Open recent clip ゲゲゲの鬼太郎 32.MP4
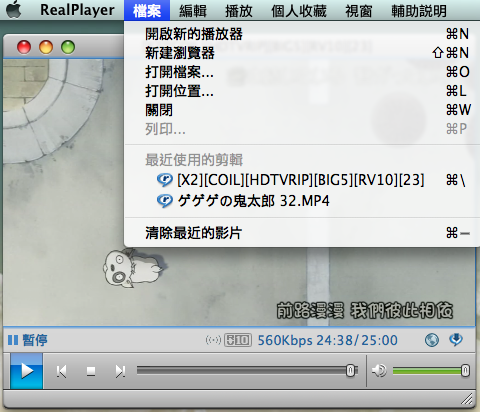 (302, 201)
